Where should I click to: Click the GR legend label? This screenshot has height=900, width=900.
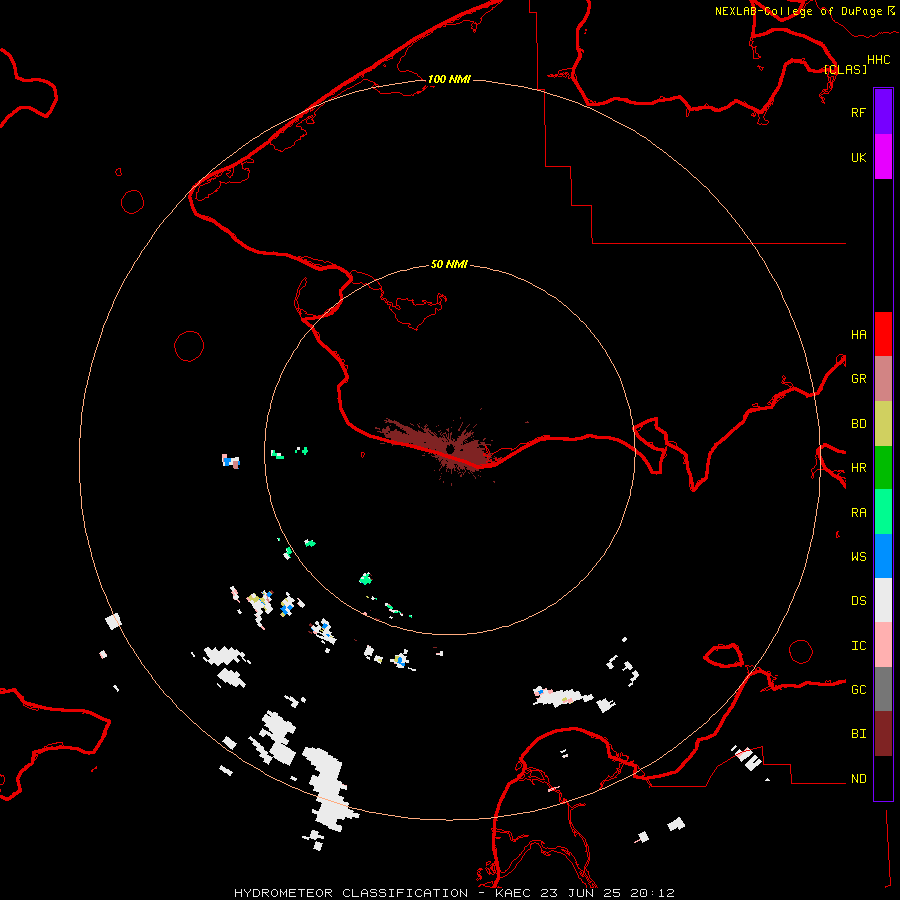pos(858,379)
